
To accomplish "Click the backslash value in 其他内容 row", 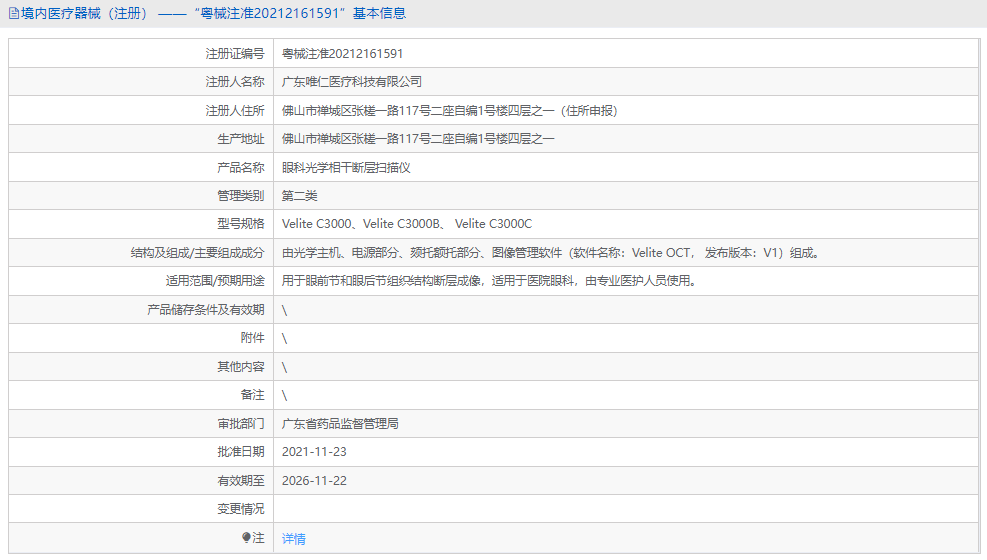I will pos(285,367).
